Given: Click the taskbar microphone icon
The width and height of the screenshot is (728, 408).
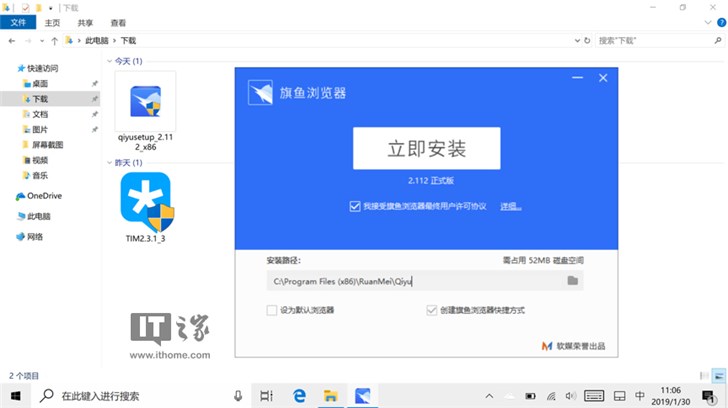Looking at the screenshot, I should pyautogui.click(x=238, y=396).
